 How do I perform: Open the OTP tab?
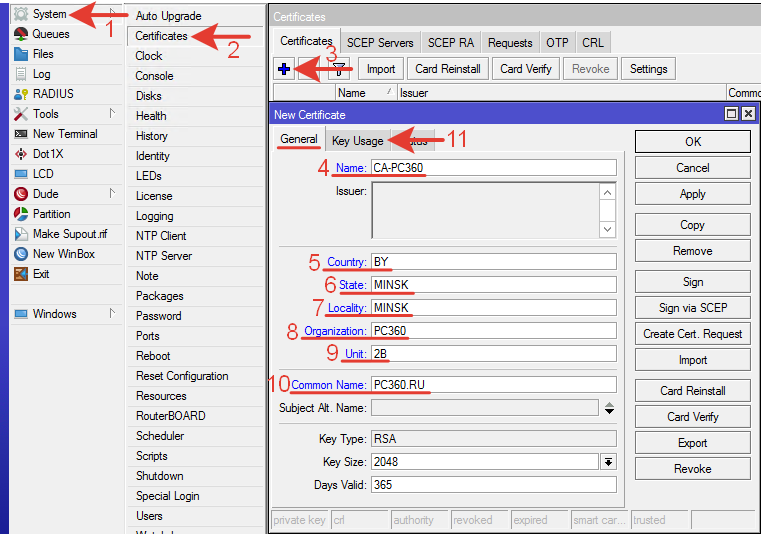tap(557, 43)
